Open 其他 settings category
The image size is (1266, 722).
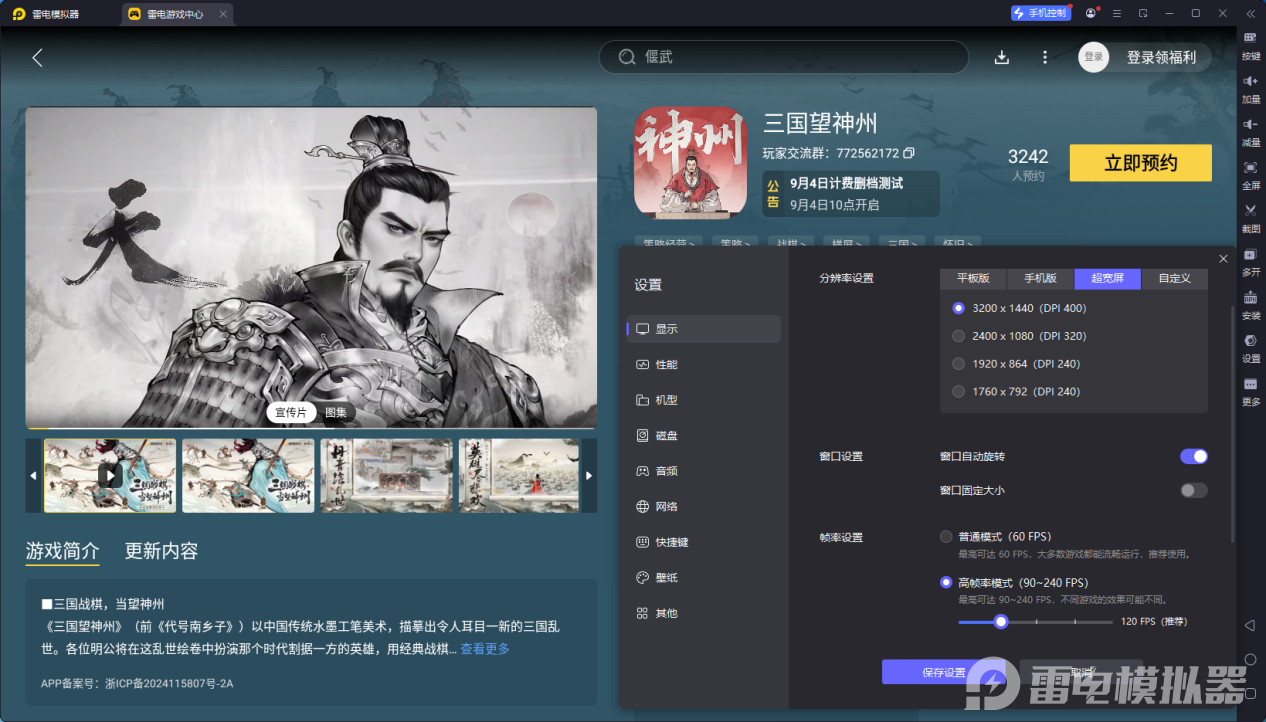(703, 613)
